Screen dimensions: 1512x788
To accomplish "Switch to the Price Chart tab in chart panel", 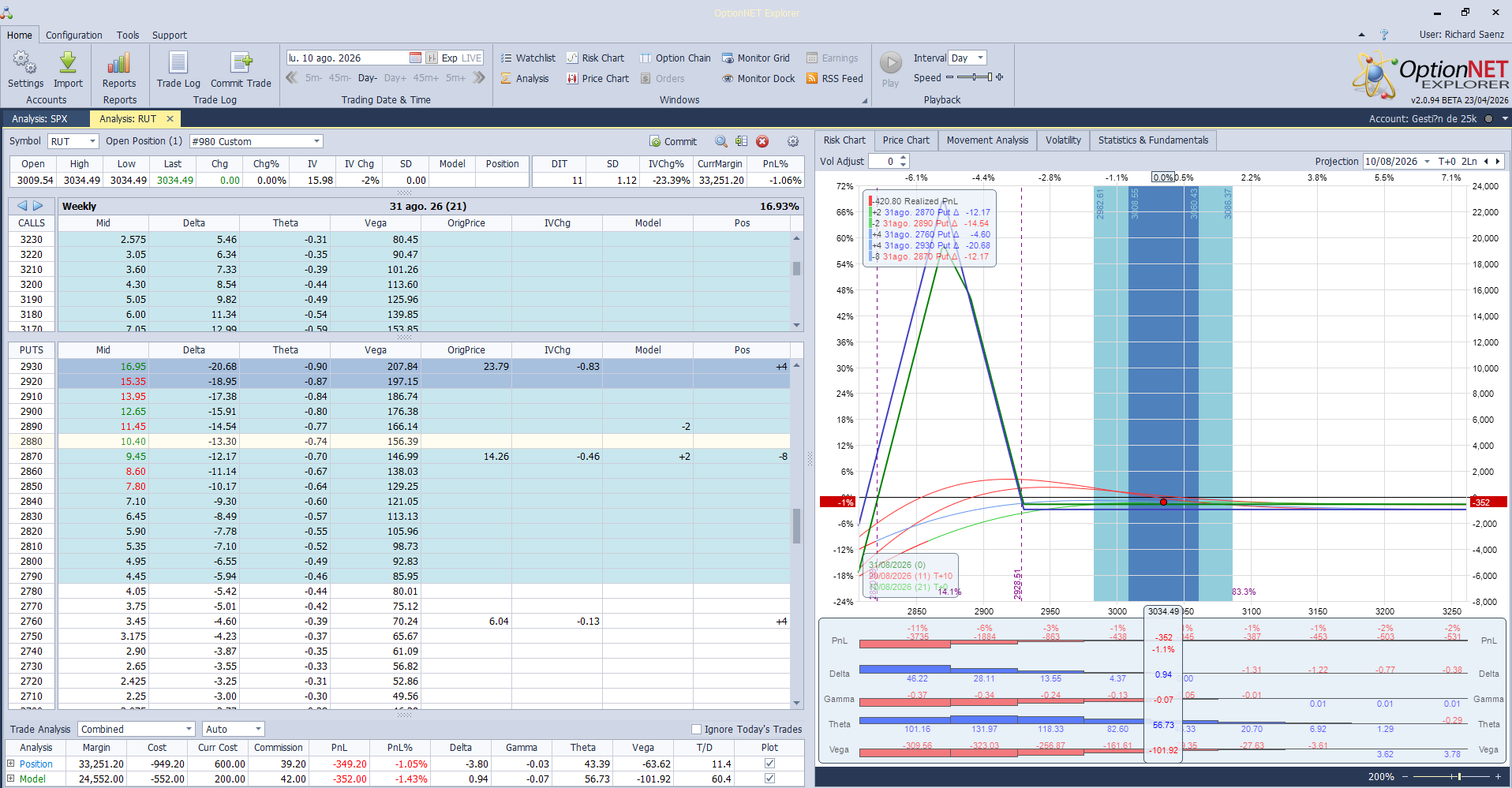I will [906, 140].
